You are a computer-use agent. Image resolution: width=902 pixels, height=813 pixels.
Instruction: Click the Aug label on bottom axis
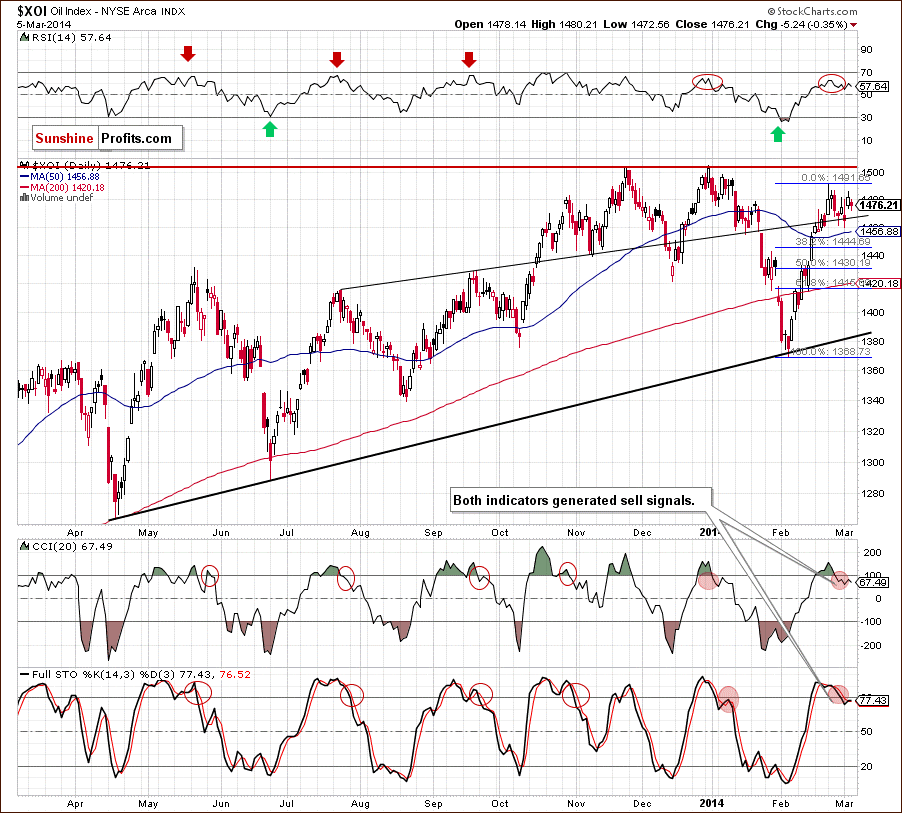click(360, 803)
